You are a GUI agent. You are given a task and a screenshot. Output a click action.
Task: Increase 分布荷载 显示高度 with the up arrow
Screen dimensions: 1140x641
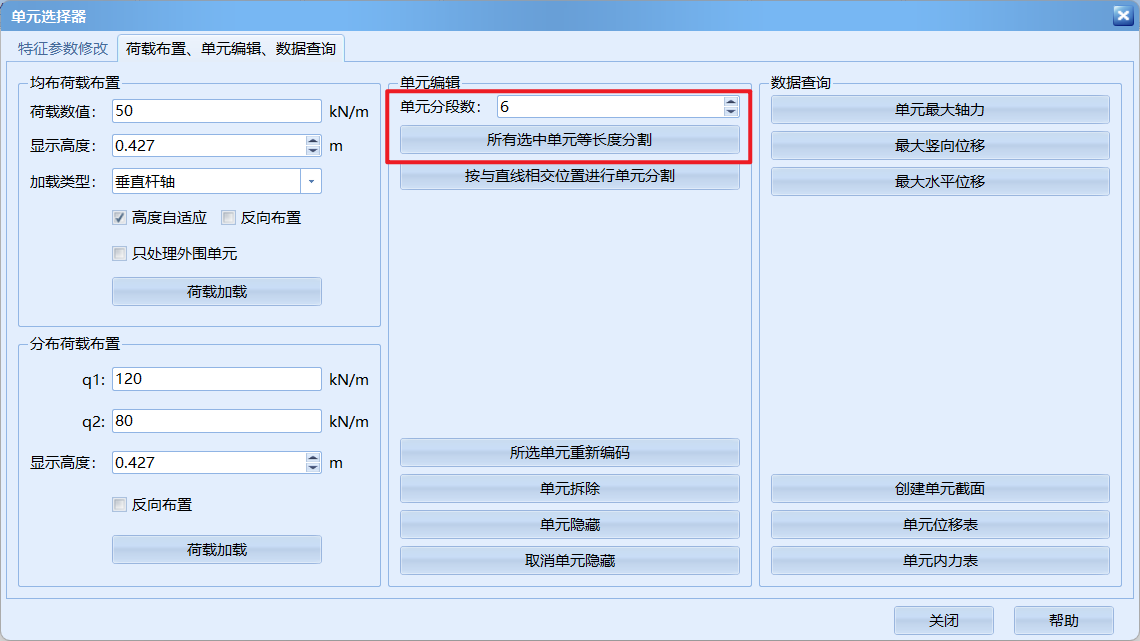(313, 458)
